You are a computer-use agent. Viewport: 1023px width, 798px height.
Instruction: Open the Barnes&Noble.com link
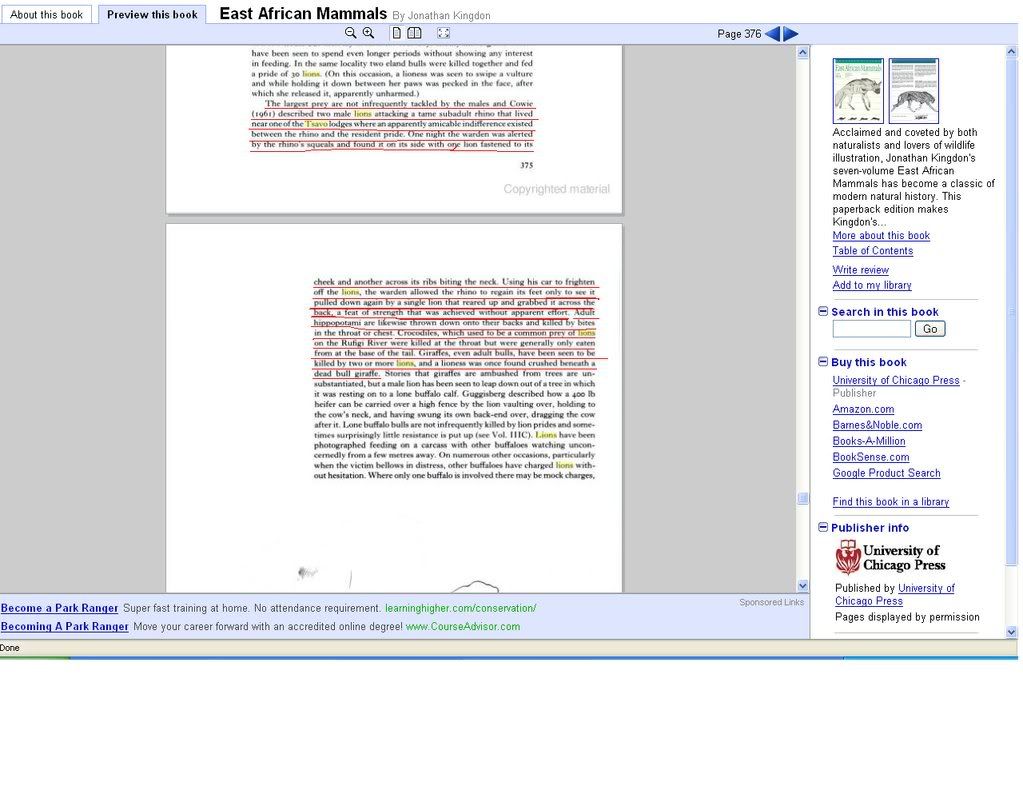pos(877,425)
